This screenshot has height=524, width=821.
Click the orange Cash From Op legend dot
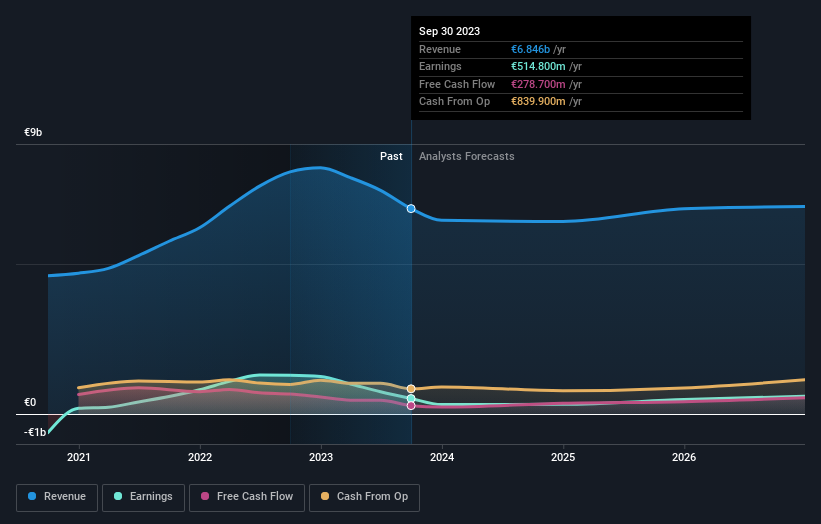[325, 496]
